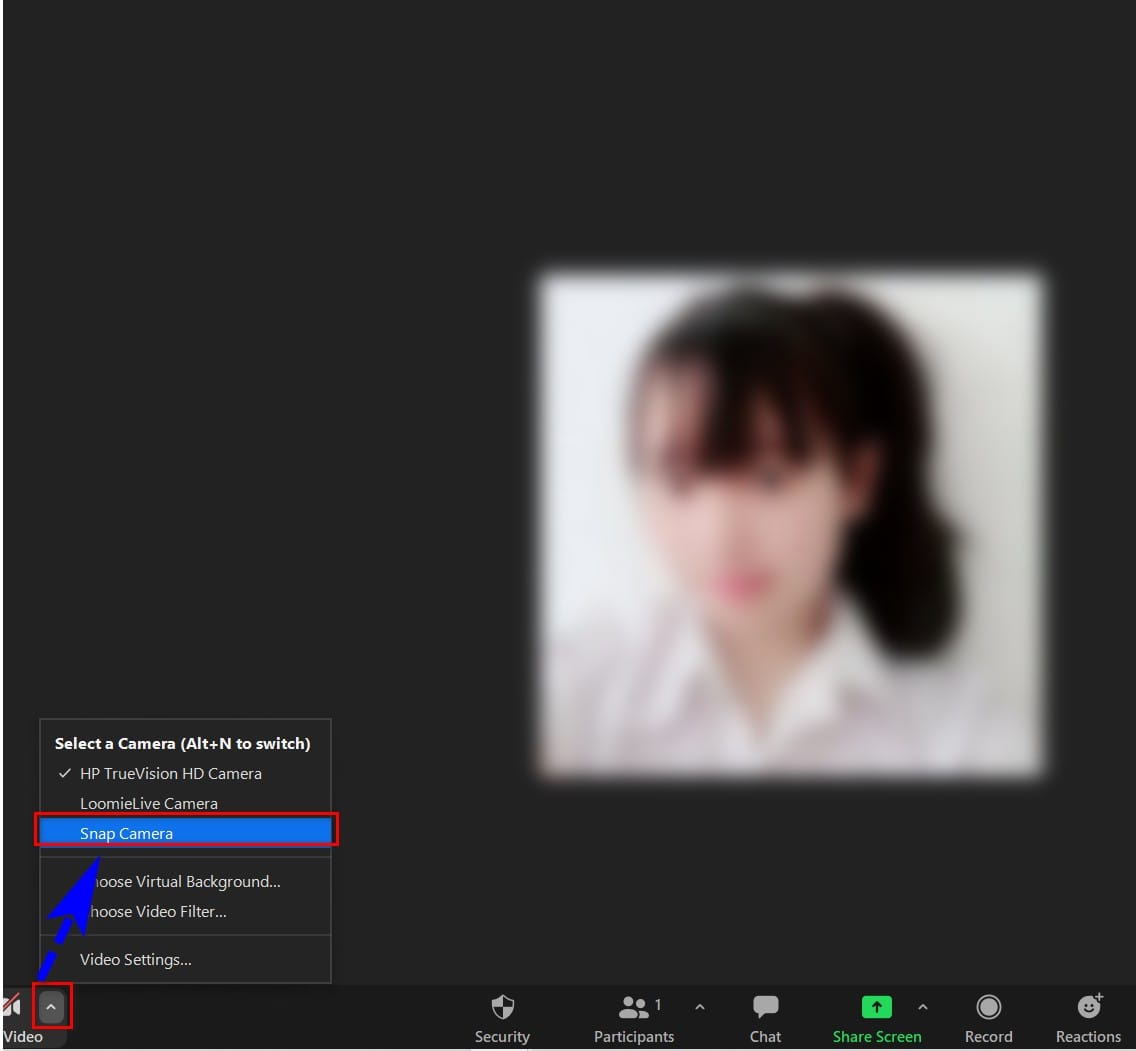Open Choose Video Filter option
This screenshot has width=1136, height=1051.
pyautogui.click(x=185, y=911)
